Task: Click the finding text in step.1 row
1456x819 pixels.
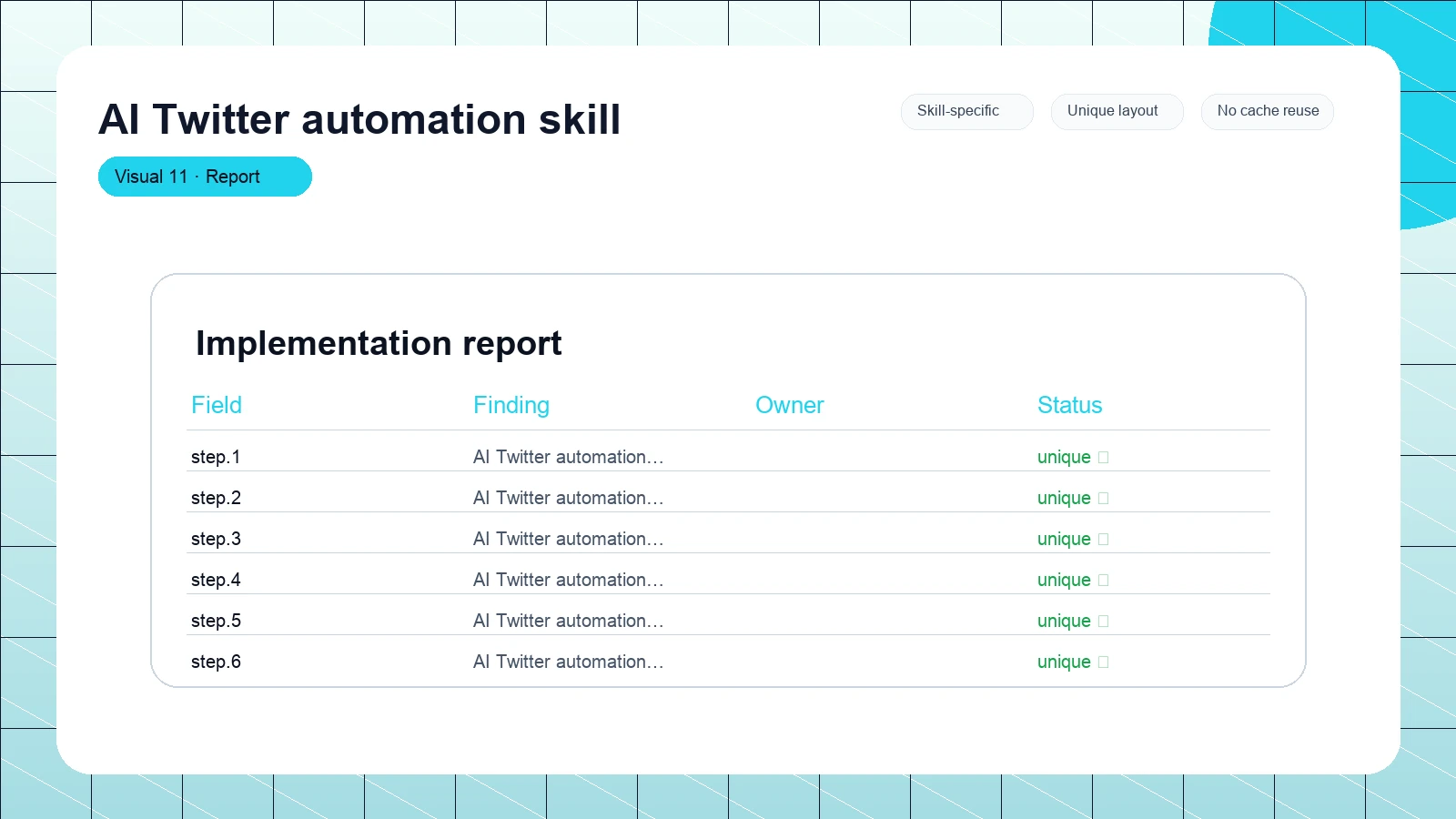Action: click(569, 457)
